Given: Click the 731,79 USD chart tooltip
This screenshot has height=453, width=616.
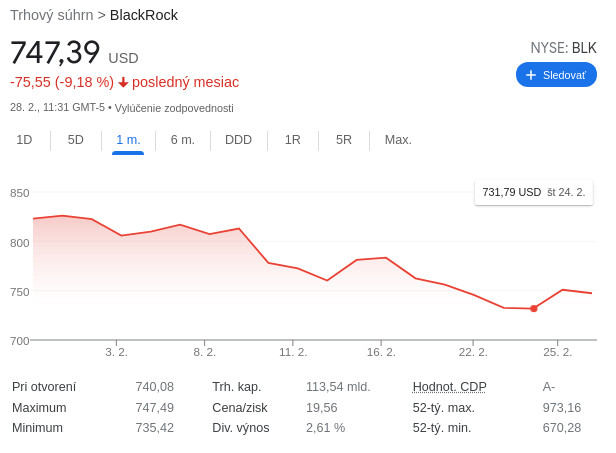Looking at the screenshot, I should [533, 192].
